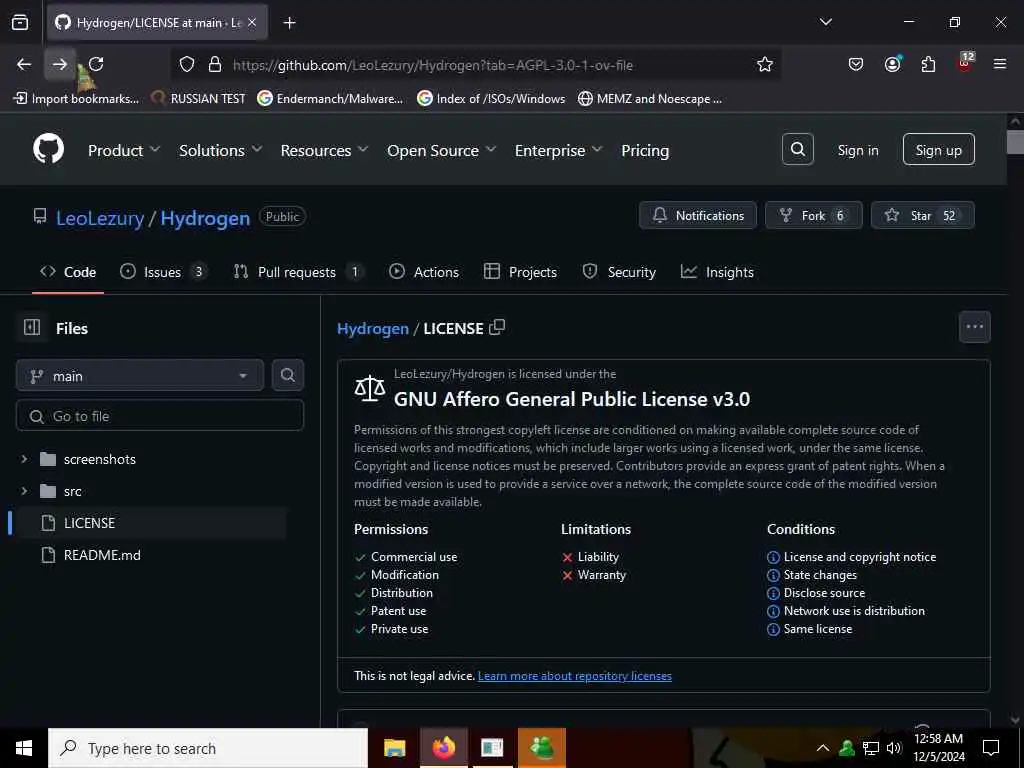This screenshot has width=1024, height=768.
Task: Click the GitHub logo icon
Action: click(x=49, y=149)
